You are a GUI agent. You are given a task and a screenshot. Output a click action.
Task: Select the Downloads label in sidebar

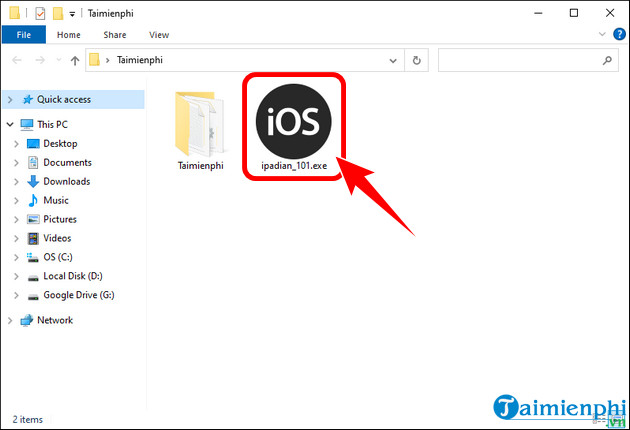coord(67,182)
